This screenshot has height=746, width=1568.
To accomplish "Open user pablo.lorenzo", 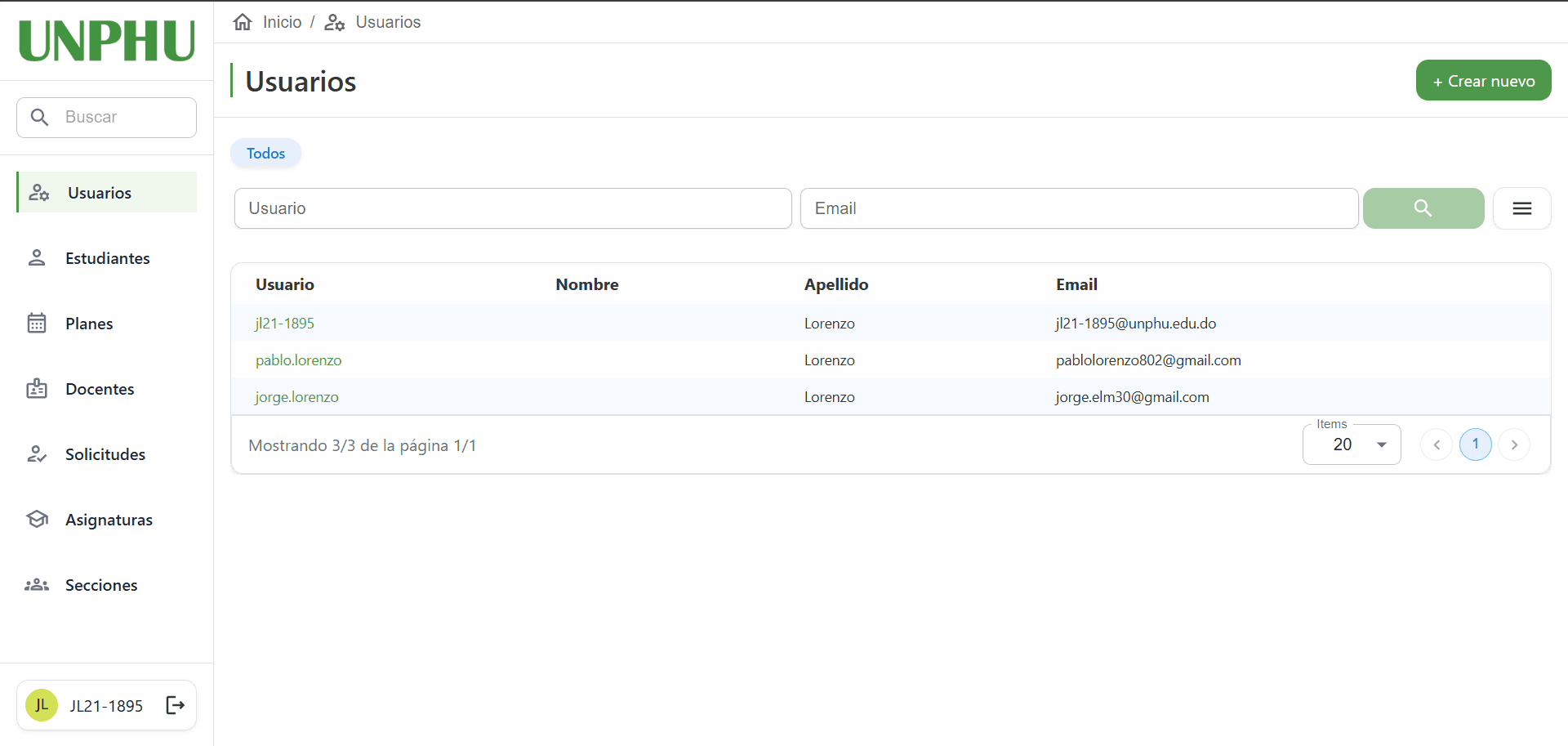I will tap(298, 360).
